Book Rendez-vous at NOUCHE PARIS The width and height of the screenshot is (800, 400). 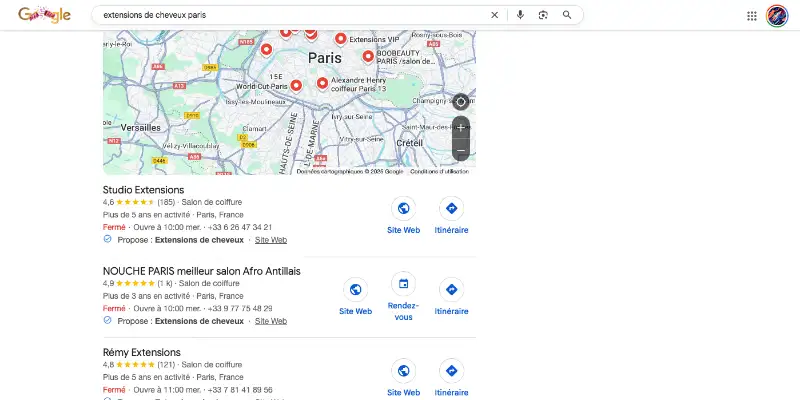point(403,297)
